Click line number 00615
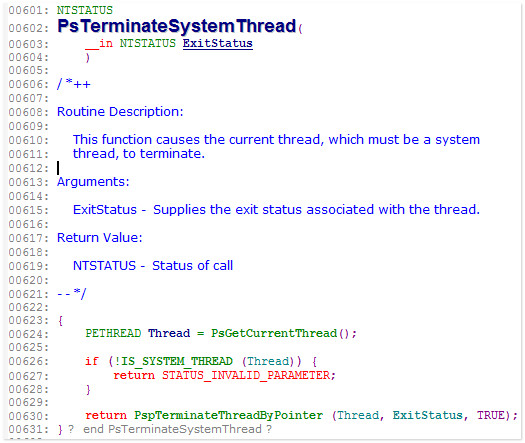The image size is (525, 443). pyautogui.click(x=28, y=210)
